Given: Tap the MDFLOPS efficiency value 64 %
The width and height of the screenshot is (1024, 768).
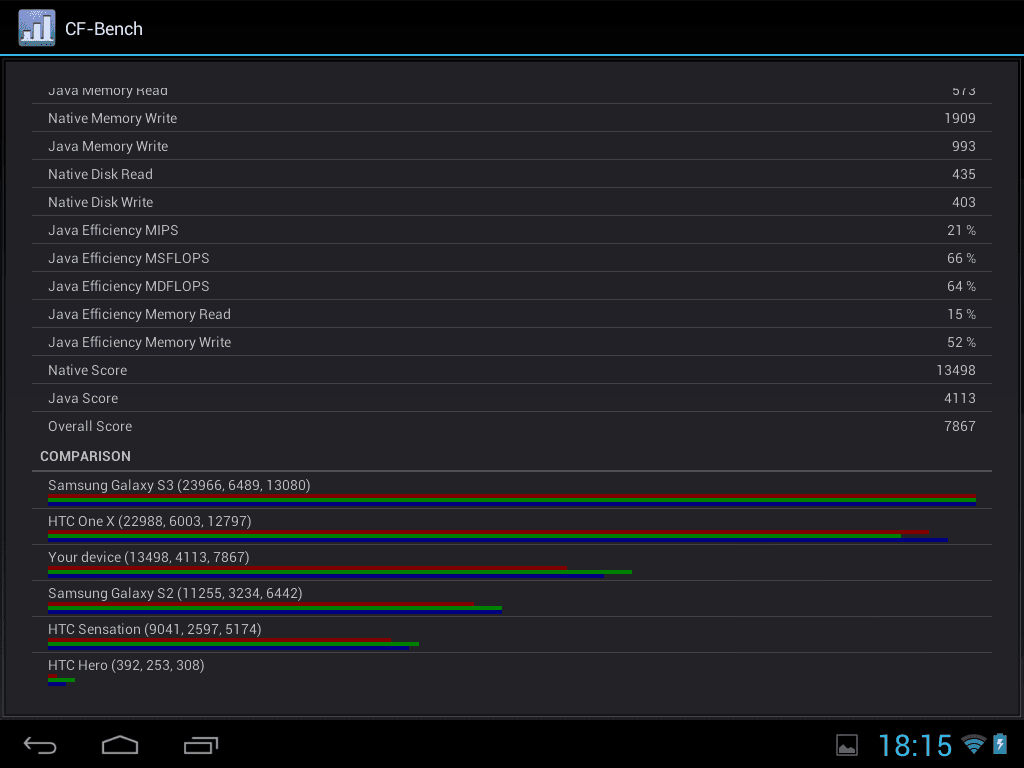Looking at the screenshot, I should point(961,287).
